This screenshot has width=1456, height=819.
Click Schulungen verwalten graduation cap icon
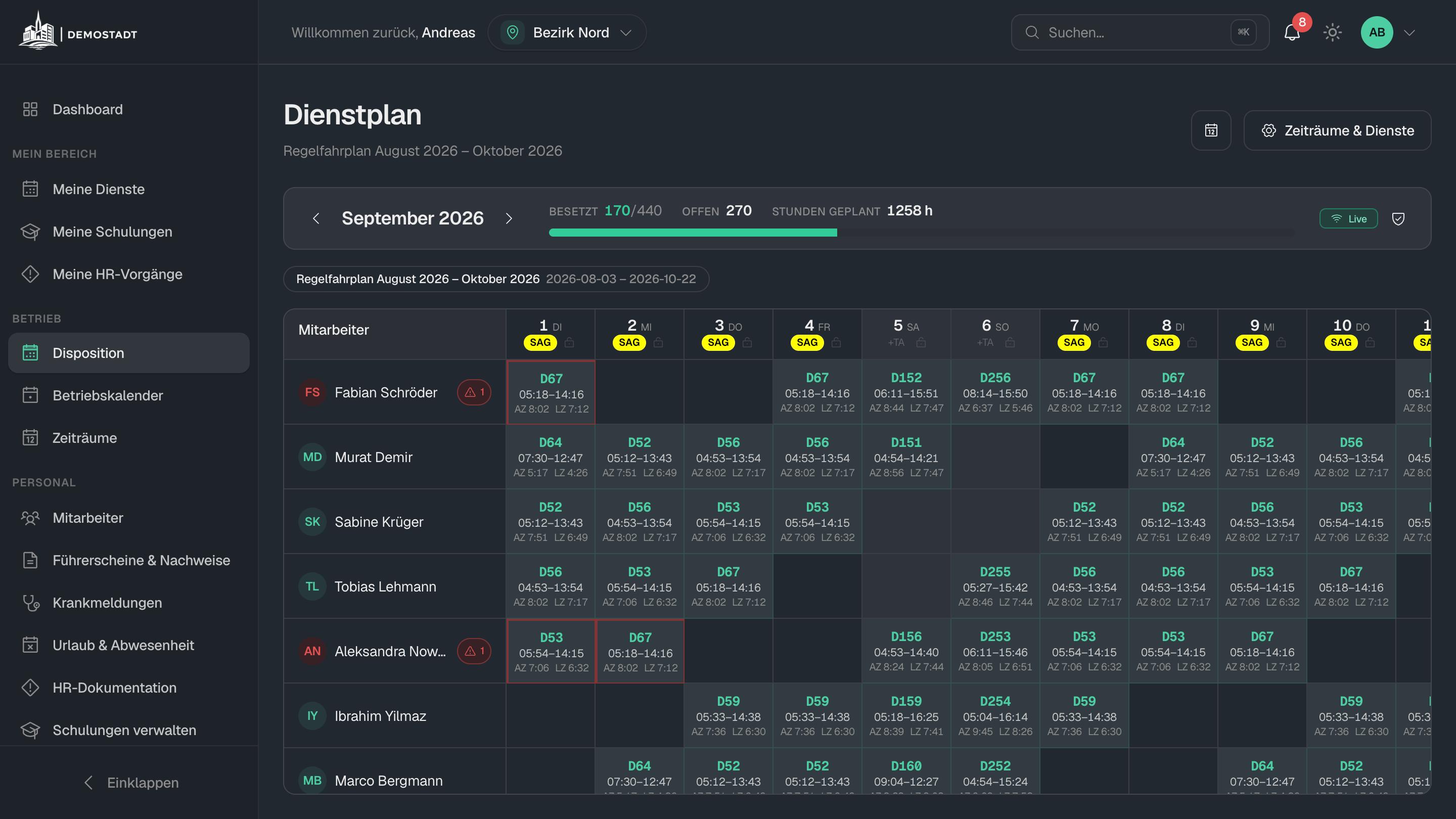click(x=30, y=730)
